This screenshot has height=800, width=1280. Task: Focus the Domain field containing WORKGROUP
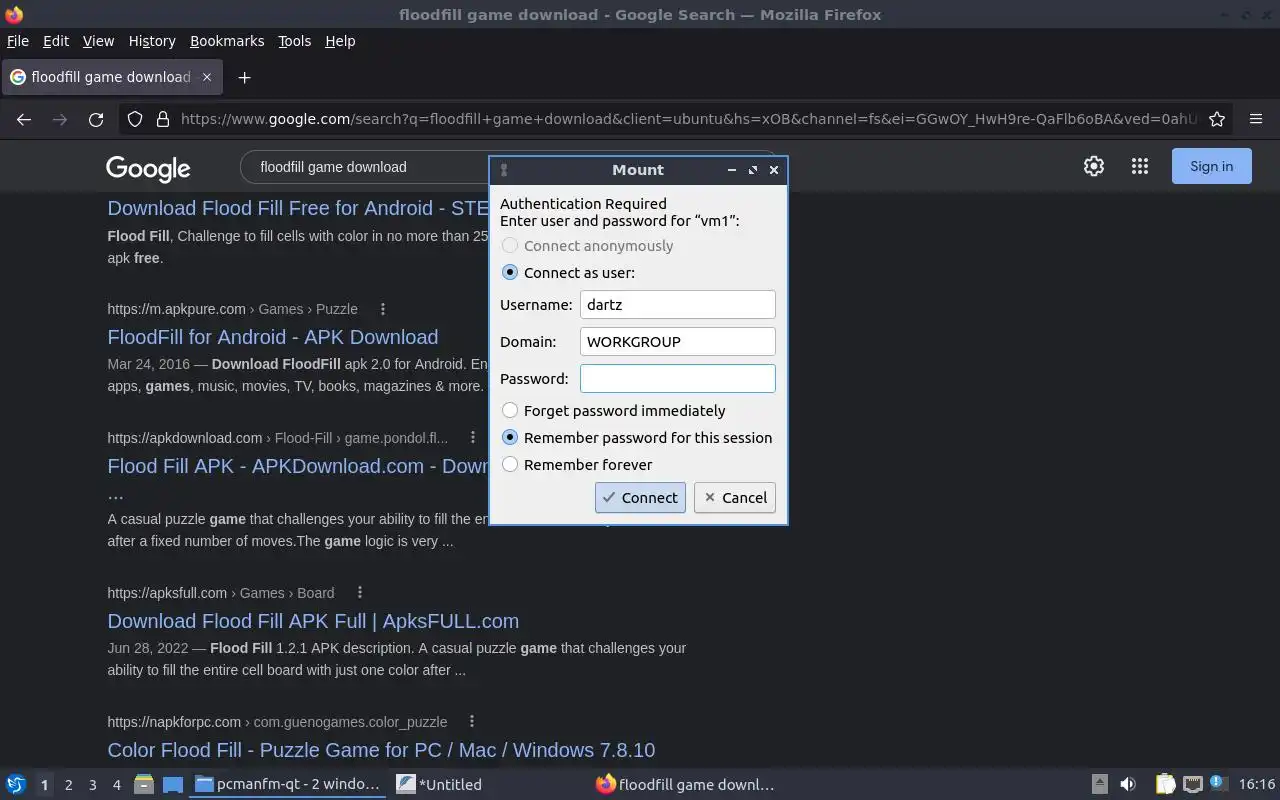(x=678, y=342)
